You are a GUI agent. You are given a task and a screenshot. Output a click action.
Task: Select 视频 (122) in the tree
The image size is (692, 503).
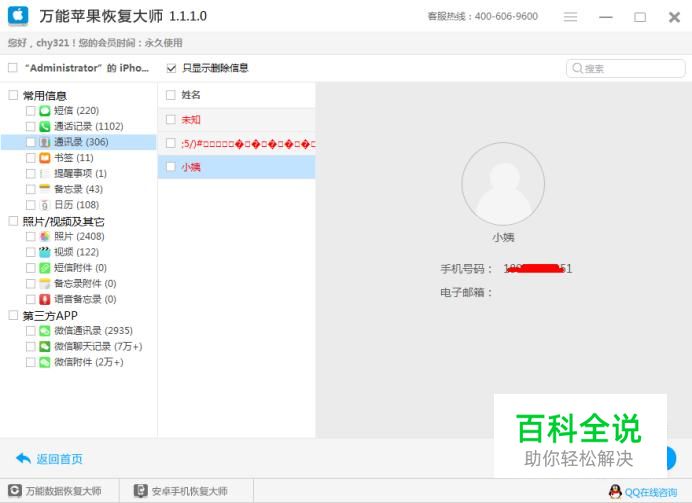click(76, 252)
